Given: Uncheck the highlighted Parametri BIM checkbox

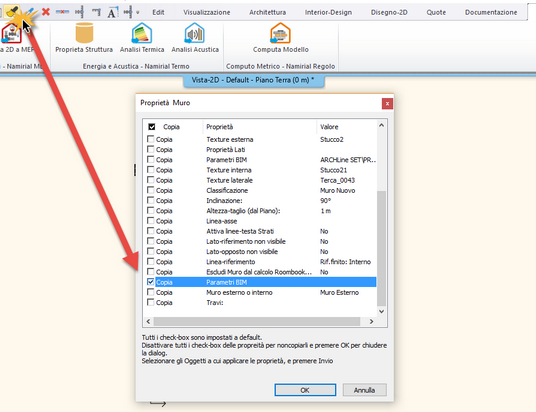Looking at the screenshot, I should 150,282.
